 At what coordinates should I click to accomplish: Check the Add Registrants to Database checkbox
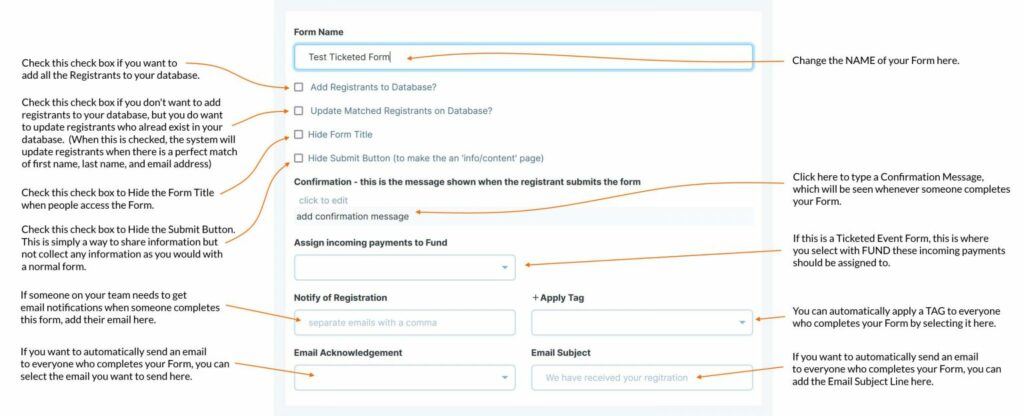pos(298,87)
